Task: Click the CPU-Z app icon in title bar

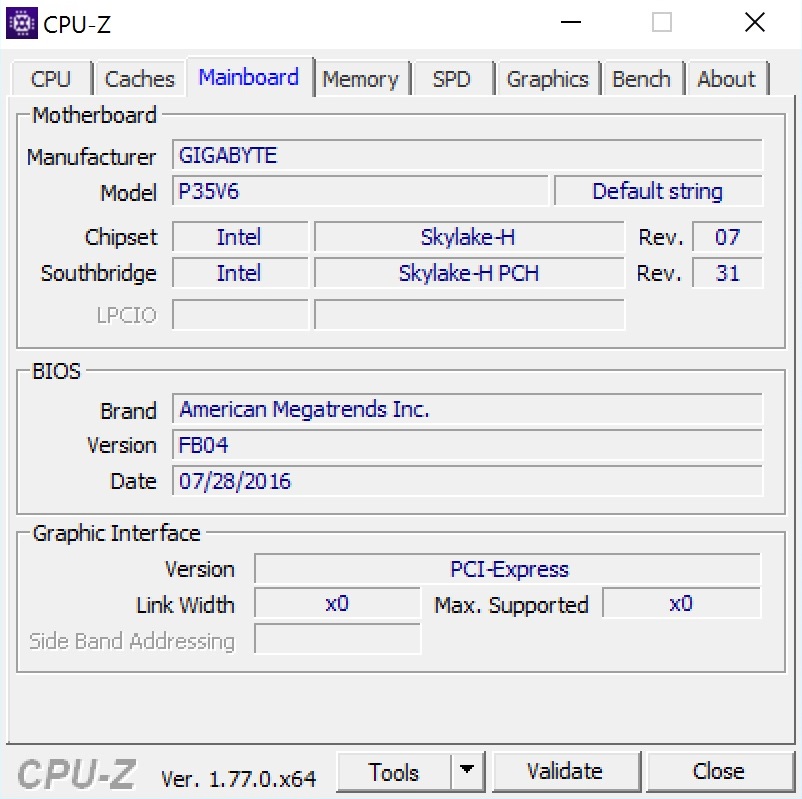Action: pyautogui.click(x=21, y=23)
